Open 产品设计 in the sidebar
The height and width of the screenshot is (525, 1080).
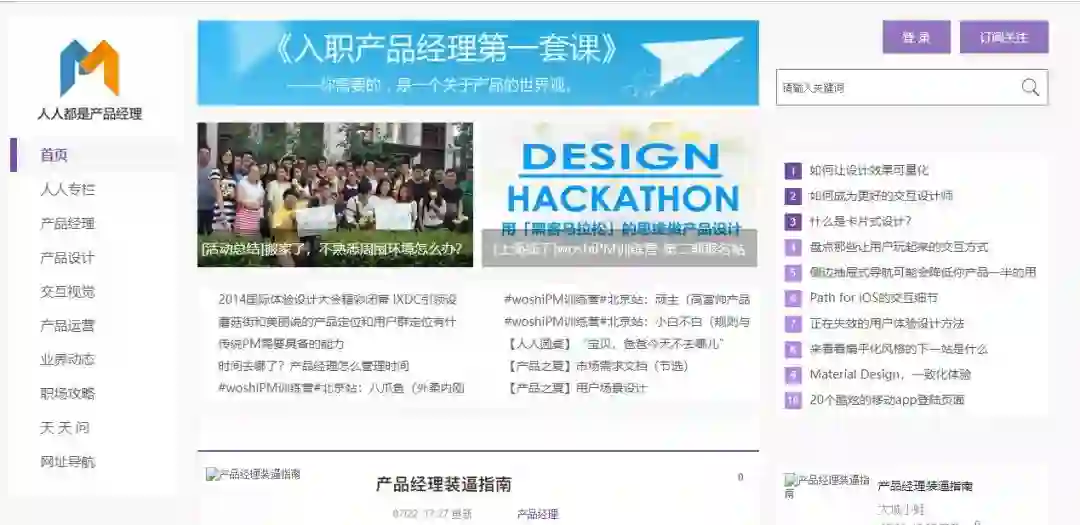tap(68, 258)
